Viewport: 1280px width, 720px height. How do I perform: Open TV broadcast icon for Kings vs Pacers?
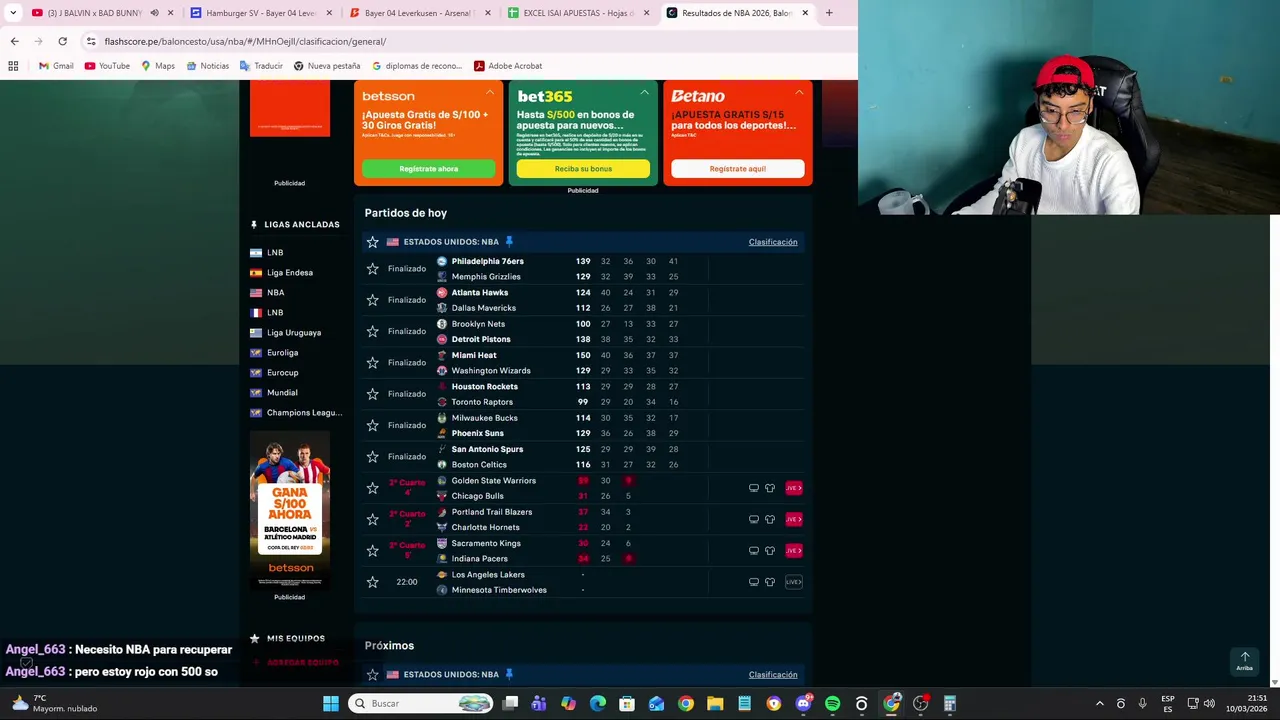tap(754, 551)
